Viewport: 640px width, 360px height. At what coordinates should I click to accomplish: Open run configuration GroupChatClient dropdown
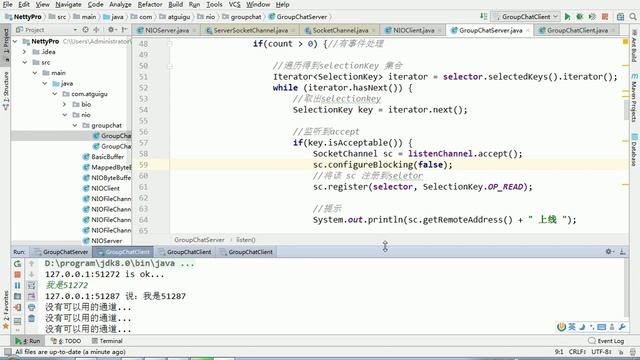(x=526, y=17)
